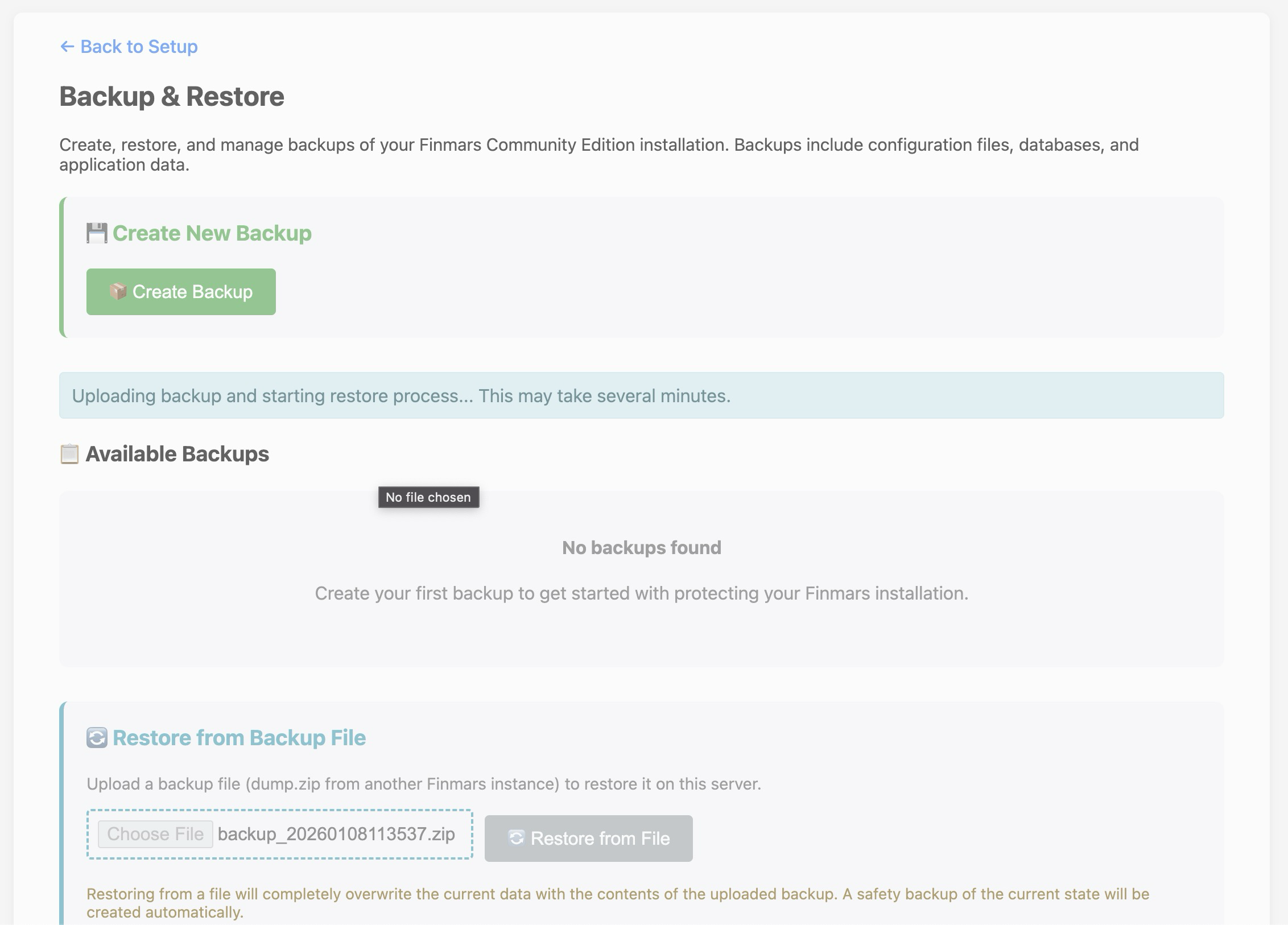Click the Upload a backup file instruction text
This screenshot has width=1288, height=925.
click(423, 784)
